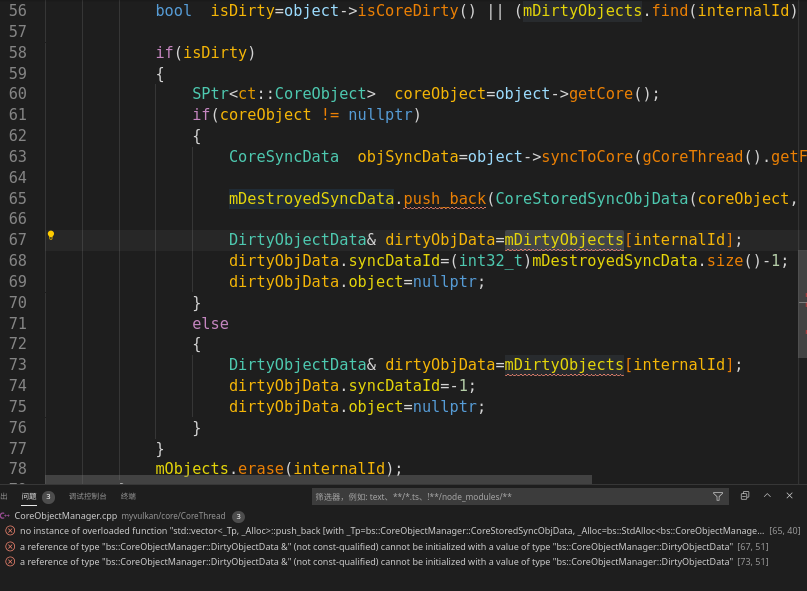This screenshot has height=591, width=807.
Task: Select the CoreObjectManager.cpp row in problems list
Action: tap(404, 516)
